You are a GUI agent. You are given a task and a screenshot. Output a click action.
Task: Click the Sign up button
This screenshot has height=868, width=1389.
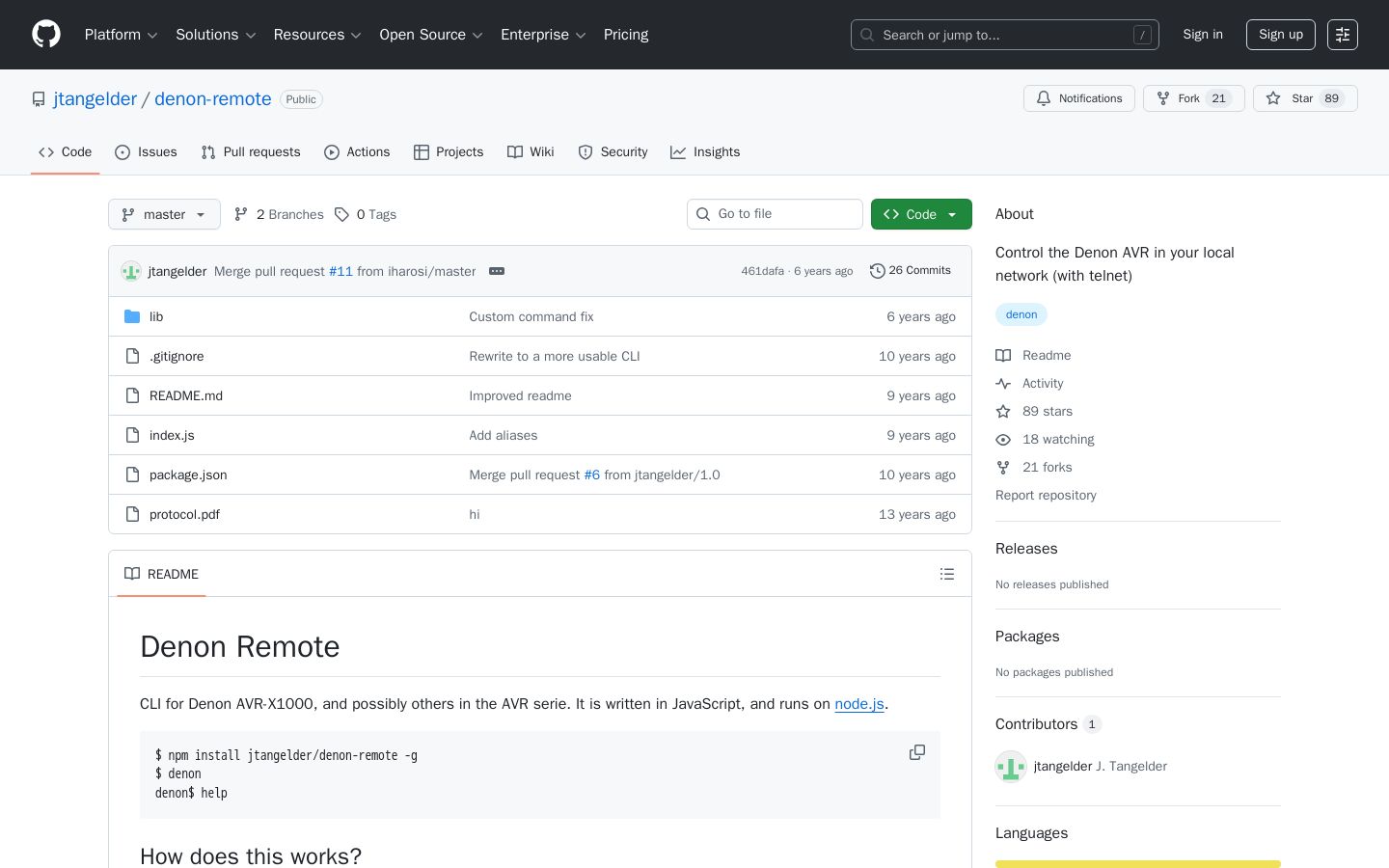1281,35
